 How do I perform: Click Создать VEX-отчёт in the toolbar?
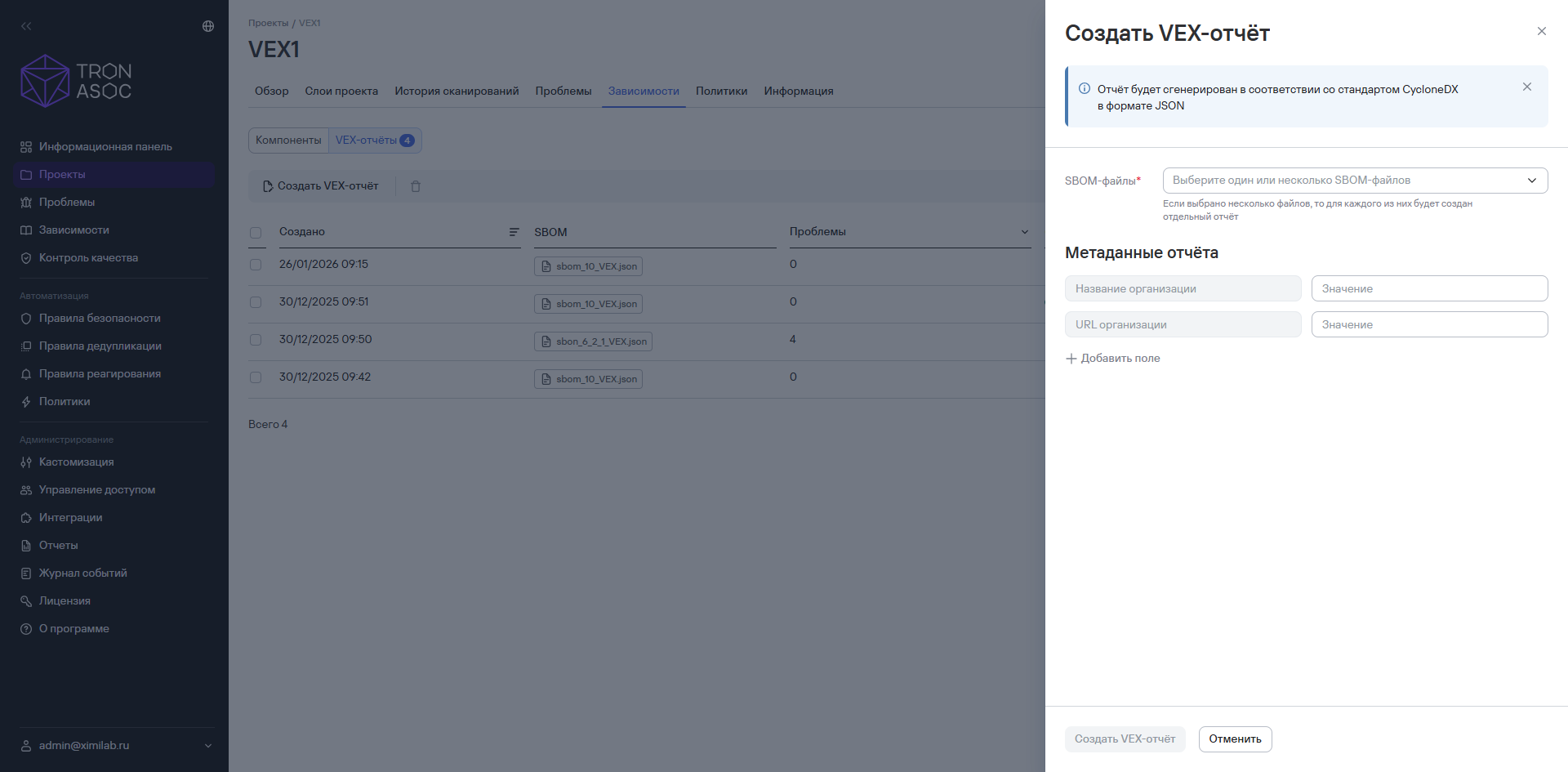(x=320, y=186)
